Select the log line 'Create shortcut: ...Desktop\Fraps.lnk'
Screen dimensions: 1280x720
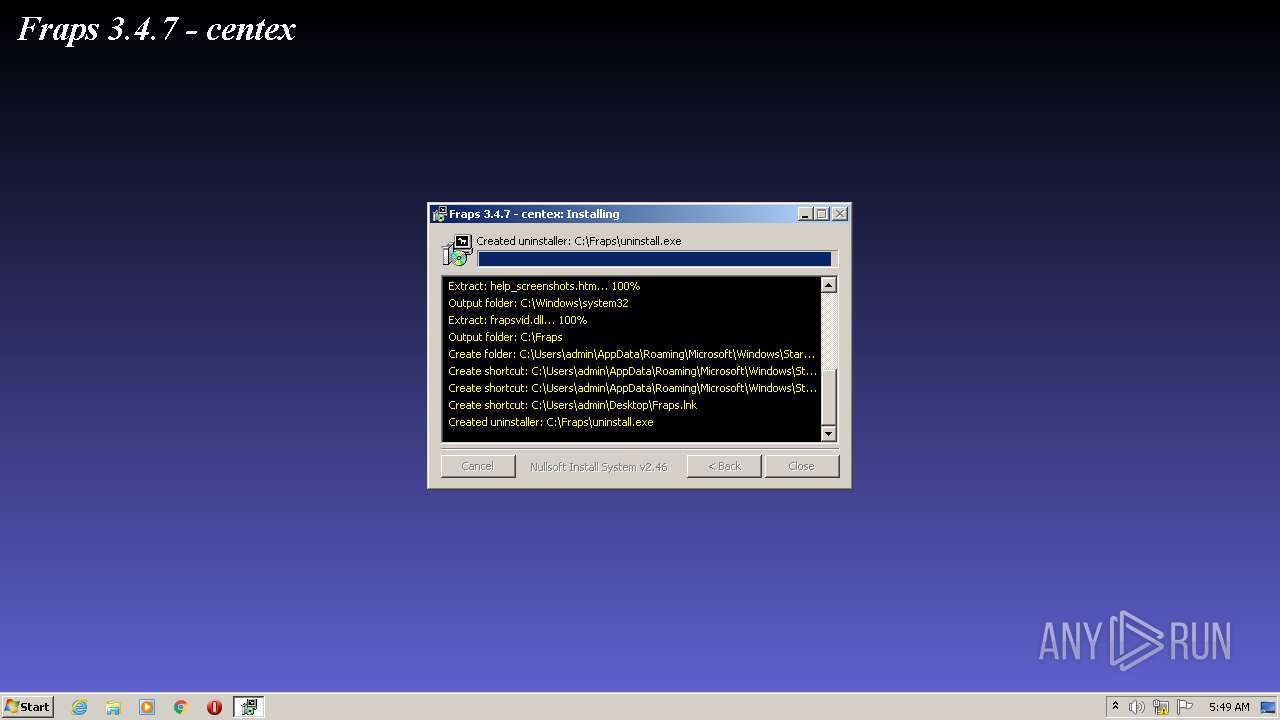pos(572,405)
